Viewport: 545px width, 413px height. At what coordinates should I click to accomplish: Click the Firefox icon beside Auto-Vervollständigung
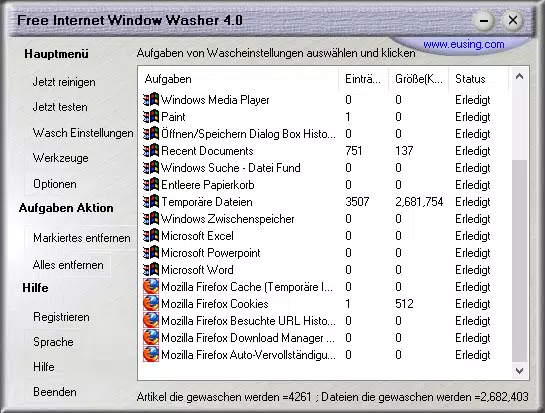point(151,355)
